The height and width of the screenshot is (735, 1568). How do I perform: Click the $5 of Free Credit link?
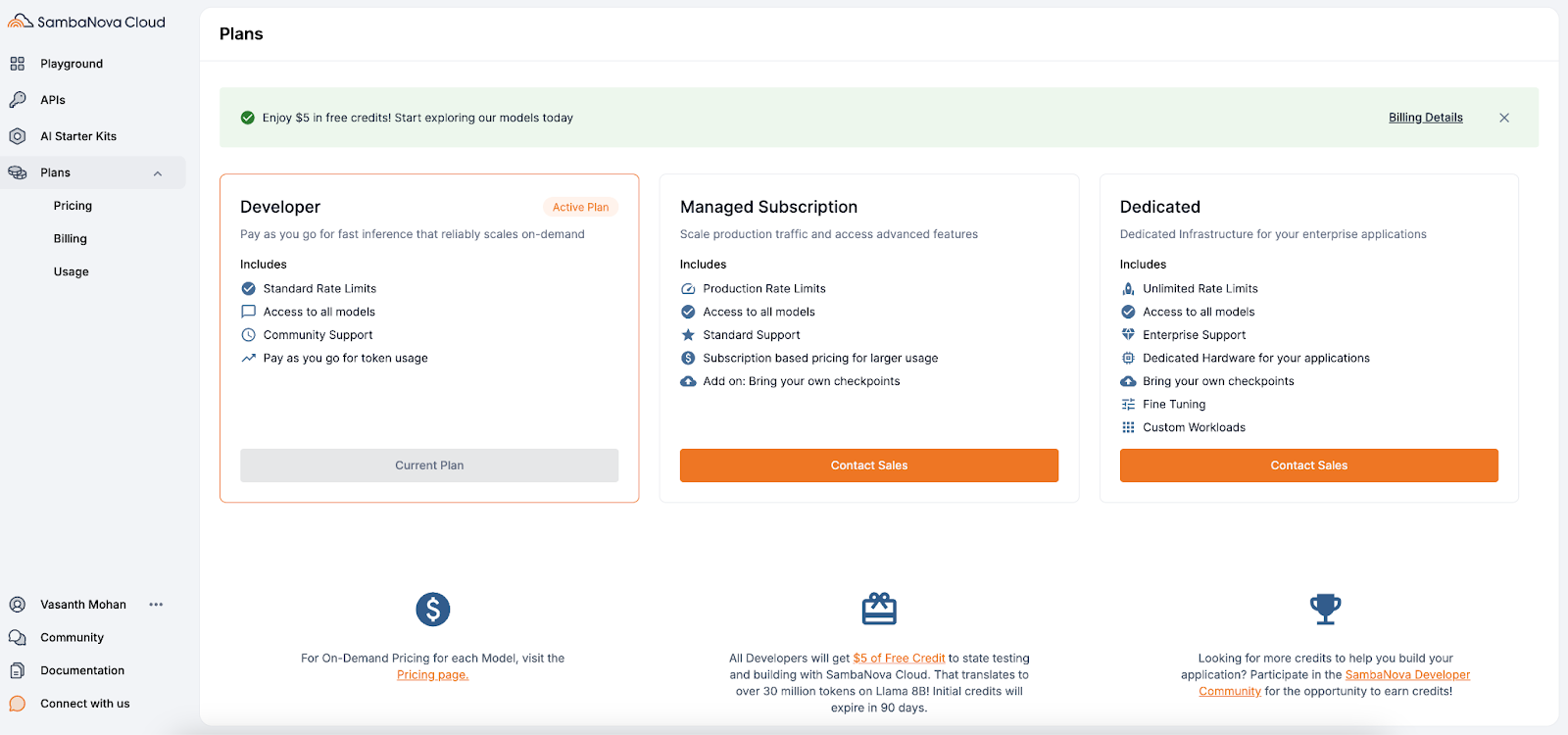[900, 658]
